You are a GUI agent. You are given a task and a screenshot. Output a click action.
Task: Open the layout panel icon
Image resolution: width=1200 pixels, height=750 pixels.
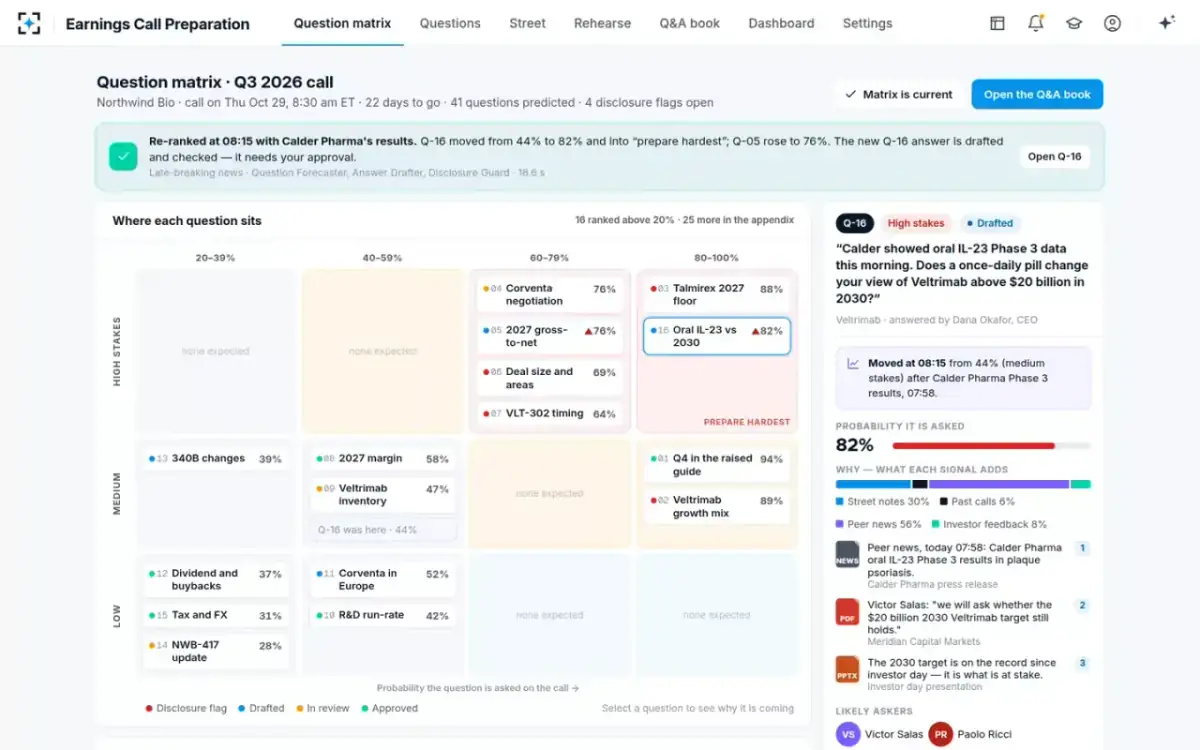[x=997, y=23]
